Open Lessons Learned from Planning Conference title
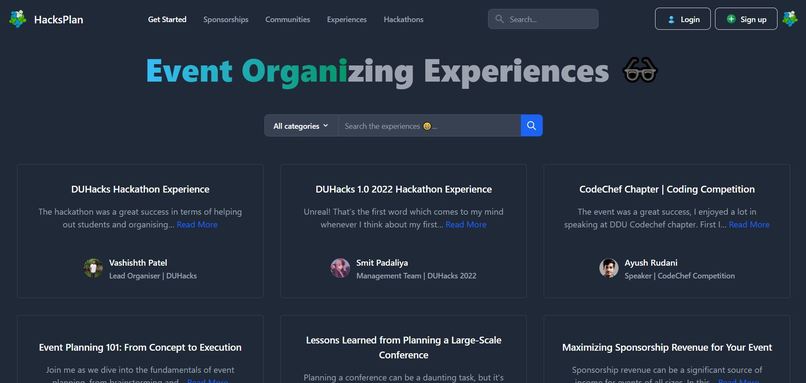806x383 pixels. tap(404, 348)
